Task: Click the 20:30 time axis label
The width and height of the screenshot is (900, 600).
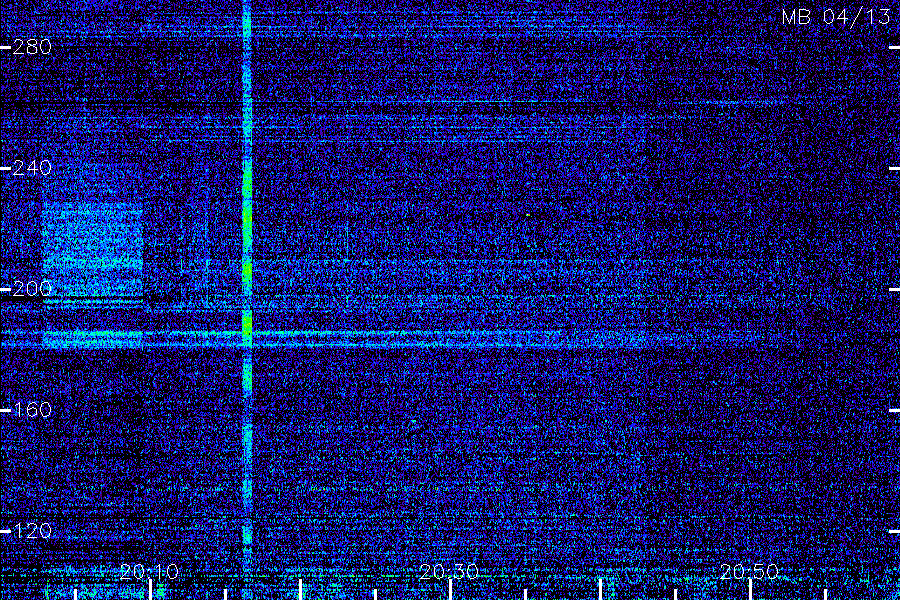Action: click(449, 572)
